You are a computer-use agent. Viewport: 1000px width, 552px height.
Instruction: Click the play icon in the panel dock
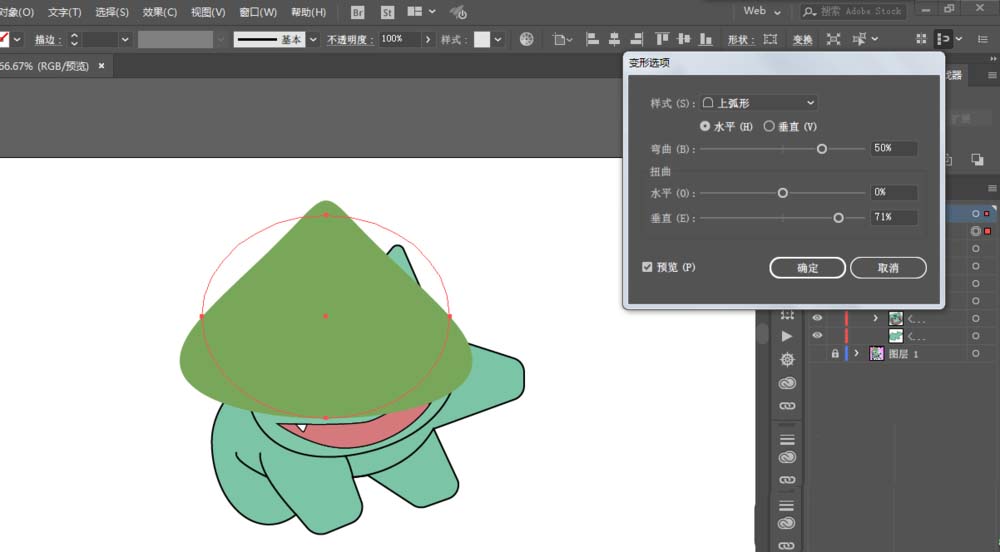click(x=787, y=336)
